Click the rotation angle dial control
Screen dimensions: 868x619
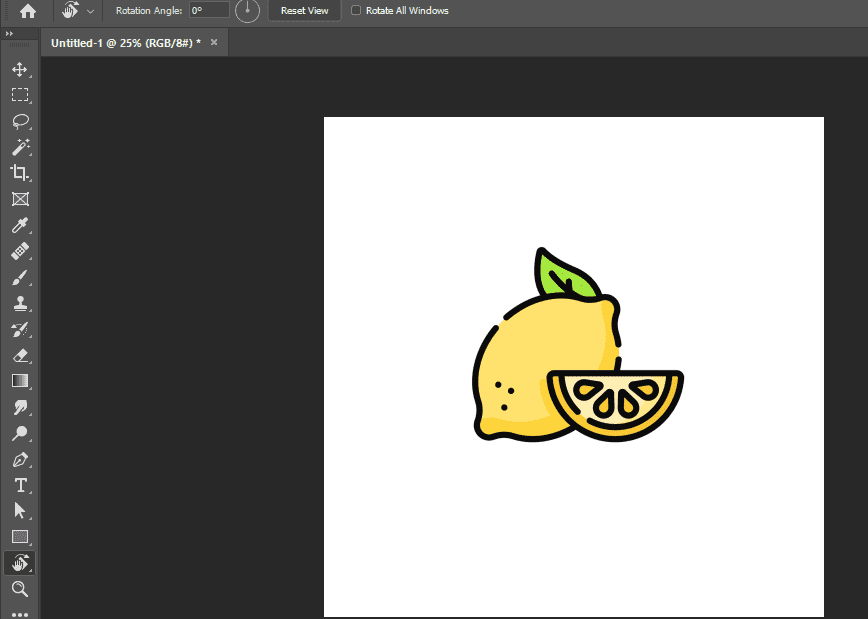click(x=247, y=11)
